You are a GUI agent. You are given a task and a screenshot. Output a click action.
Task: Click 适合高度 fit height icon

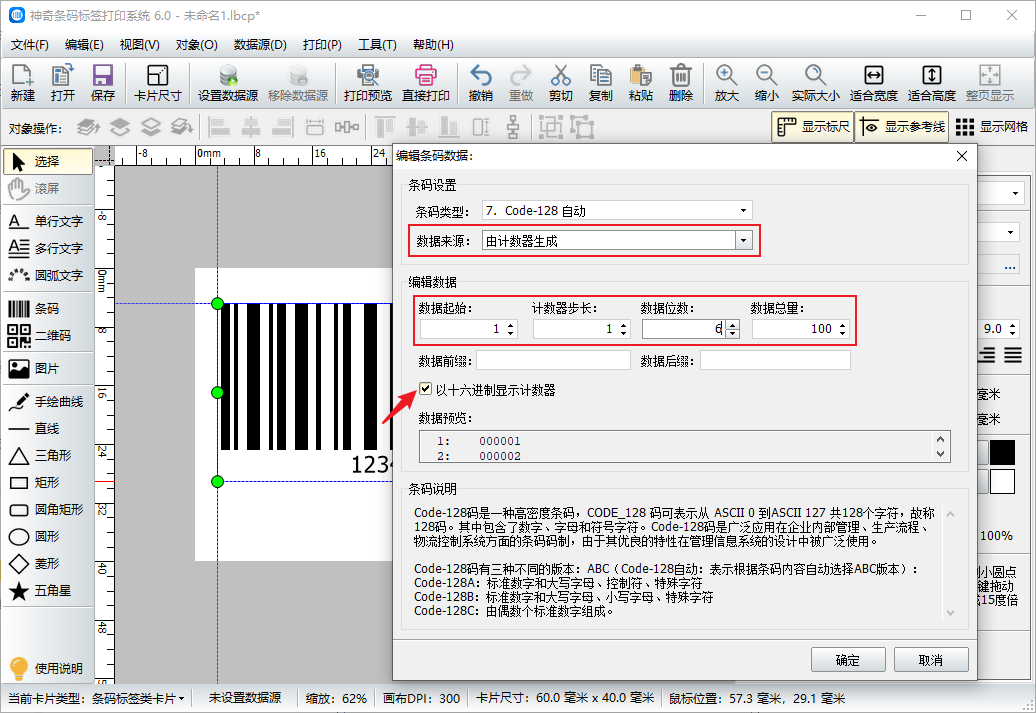click(932, 83)
